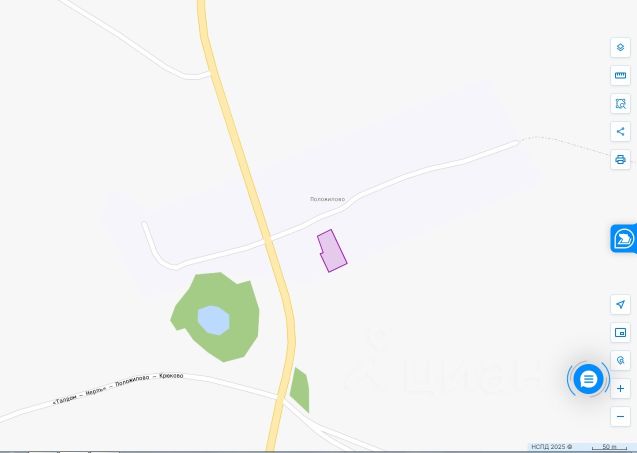Activate the area search selection tool

[x=620, y=104]
